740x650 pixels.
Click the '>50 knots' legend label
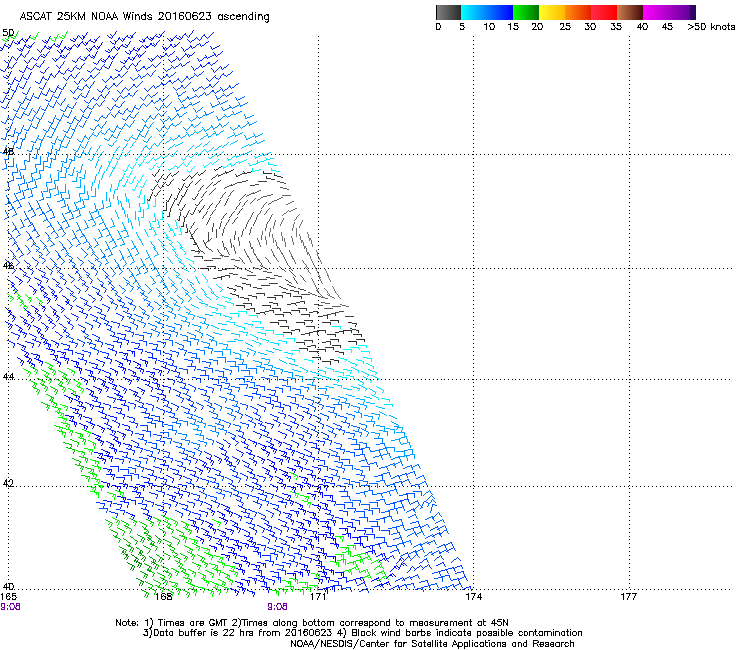click(711, 27)
